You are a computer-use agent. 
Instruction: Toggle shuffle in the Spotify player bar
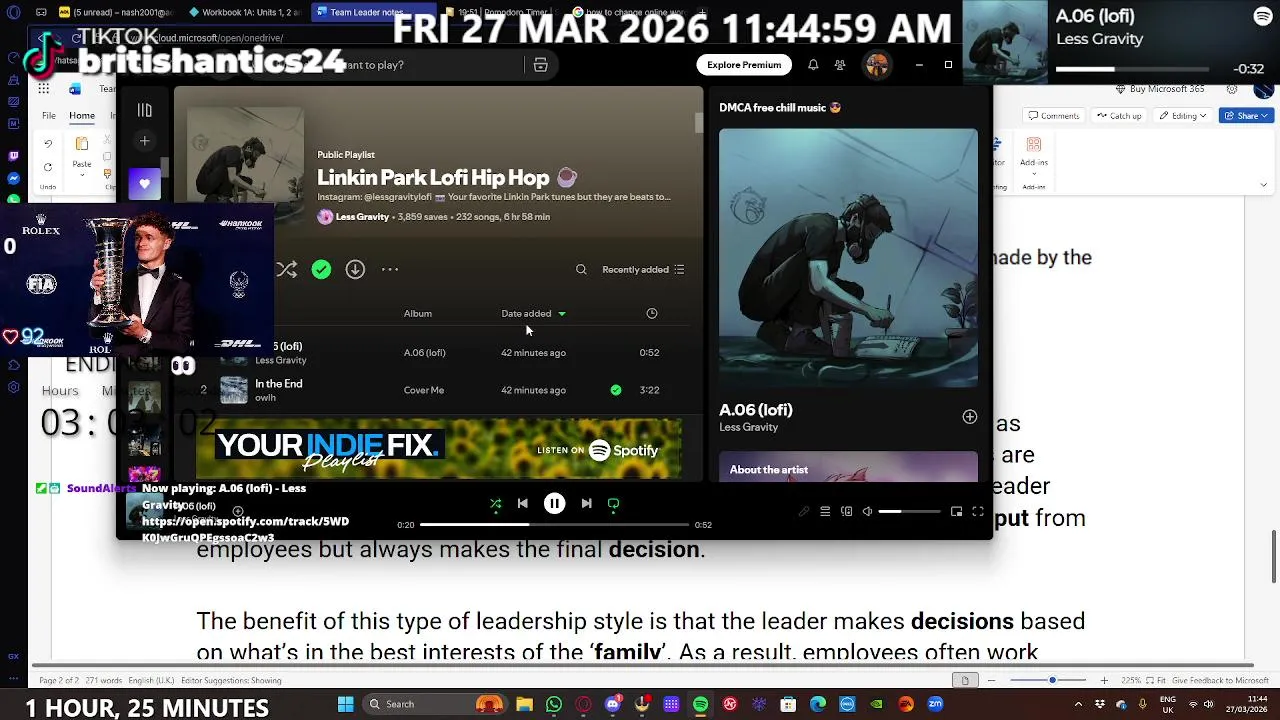495,504
